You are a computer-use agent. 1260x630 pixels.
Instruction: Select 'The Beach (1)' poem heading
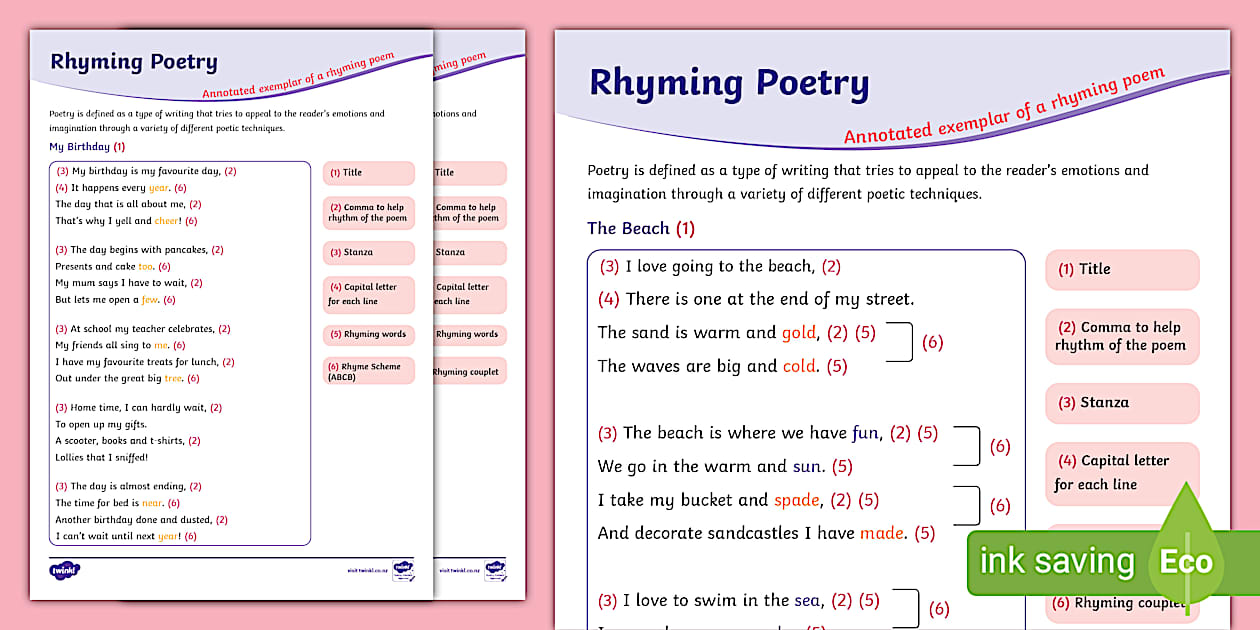[641, 228]
